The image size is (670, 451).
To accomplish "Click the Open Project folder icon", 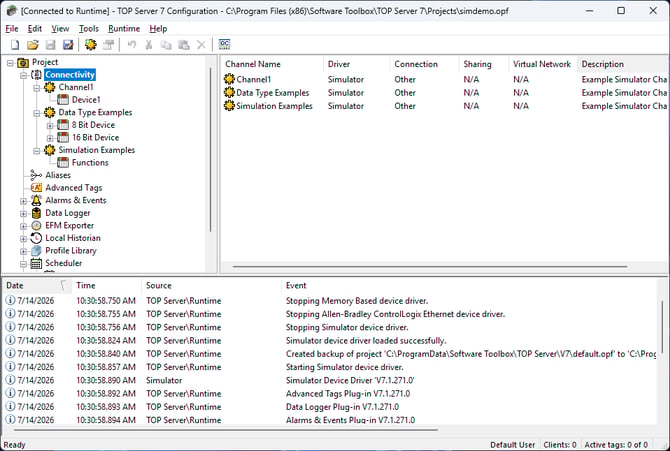I will (32, 44).
